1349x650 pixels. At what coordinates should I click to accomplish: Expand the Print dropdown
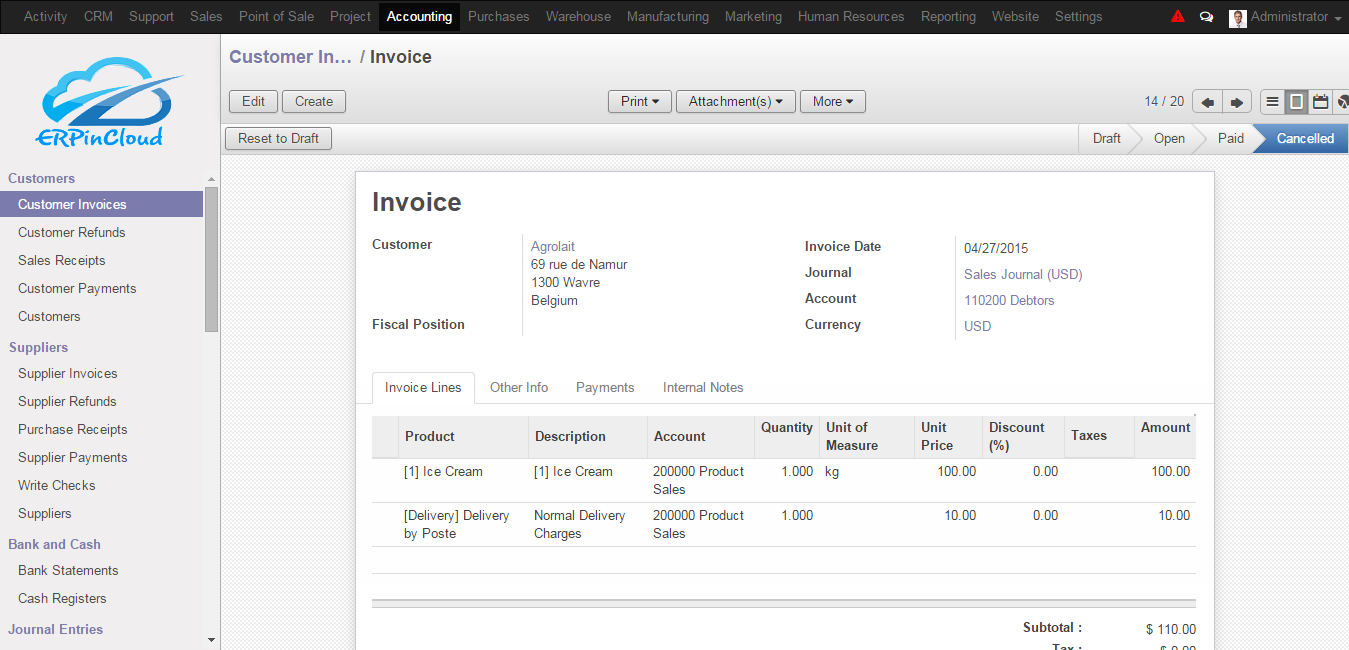[x=640, y=102]
